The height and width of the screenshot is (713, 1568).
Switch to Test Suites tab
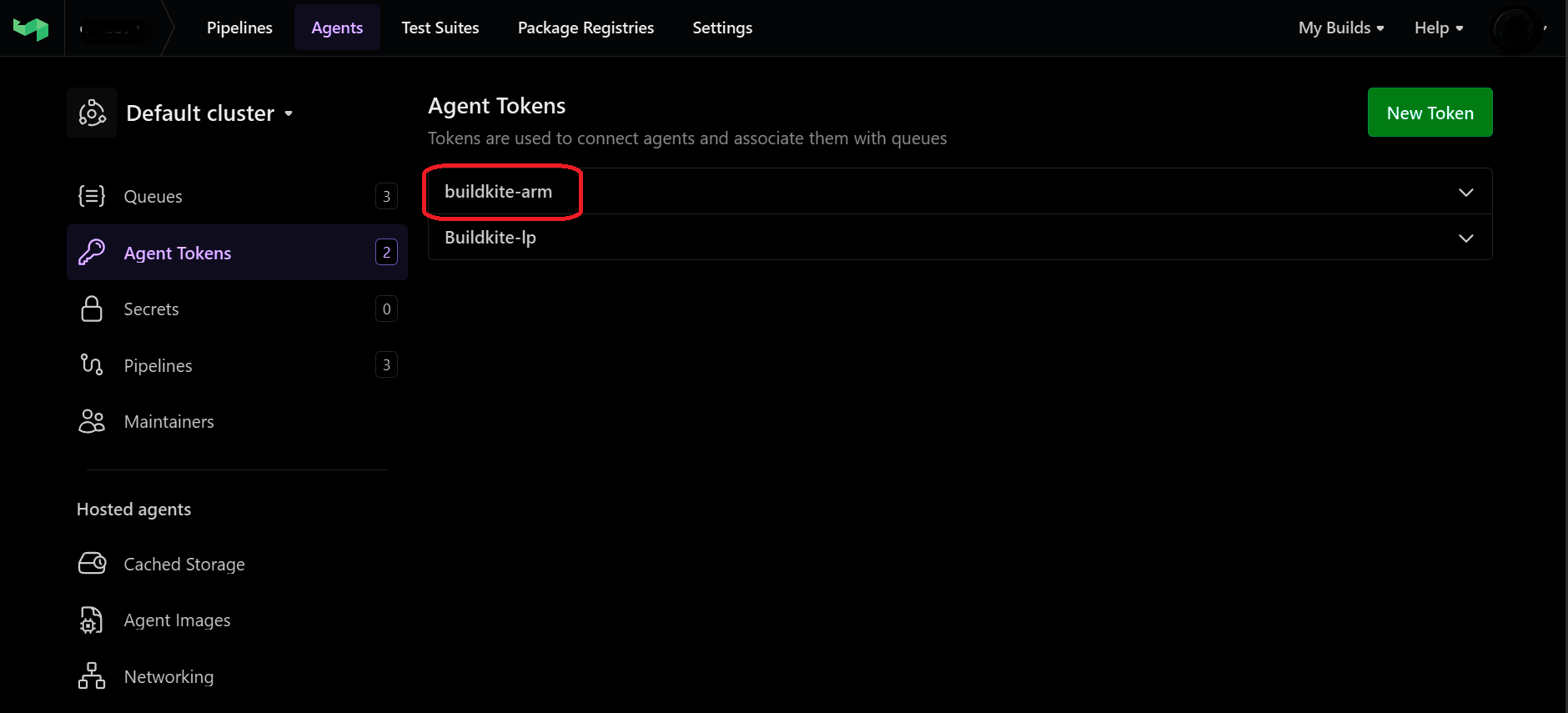tap(440, 28)
